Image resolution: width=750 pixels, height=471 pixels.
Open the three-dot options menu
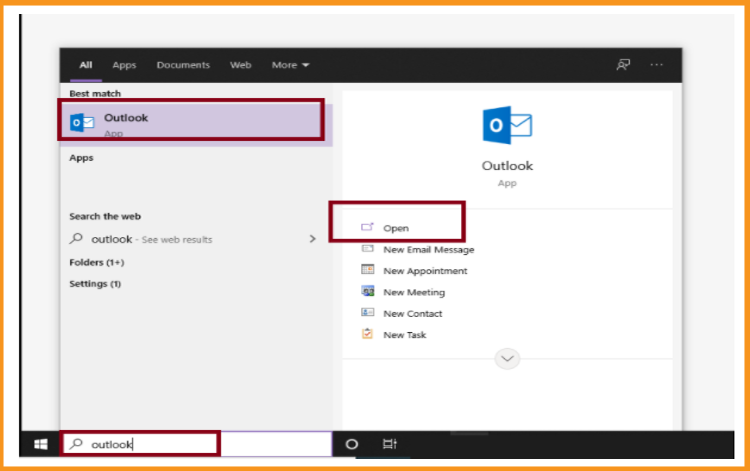[x=657, y=65]
